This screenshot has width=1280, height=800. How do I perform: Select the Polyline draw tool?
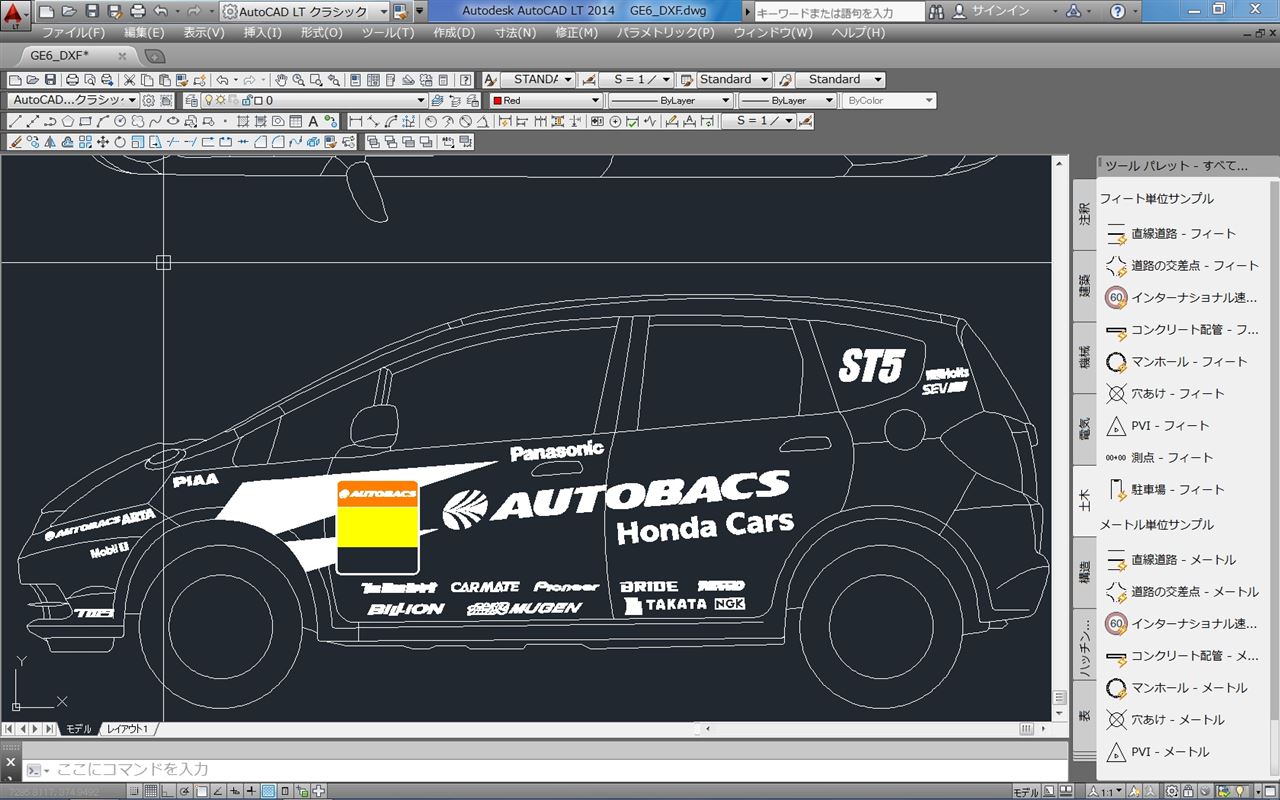[x=50, y=121]
